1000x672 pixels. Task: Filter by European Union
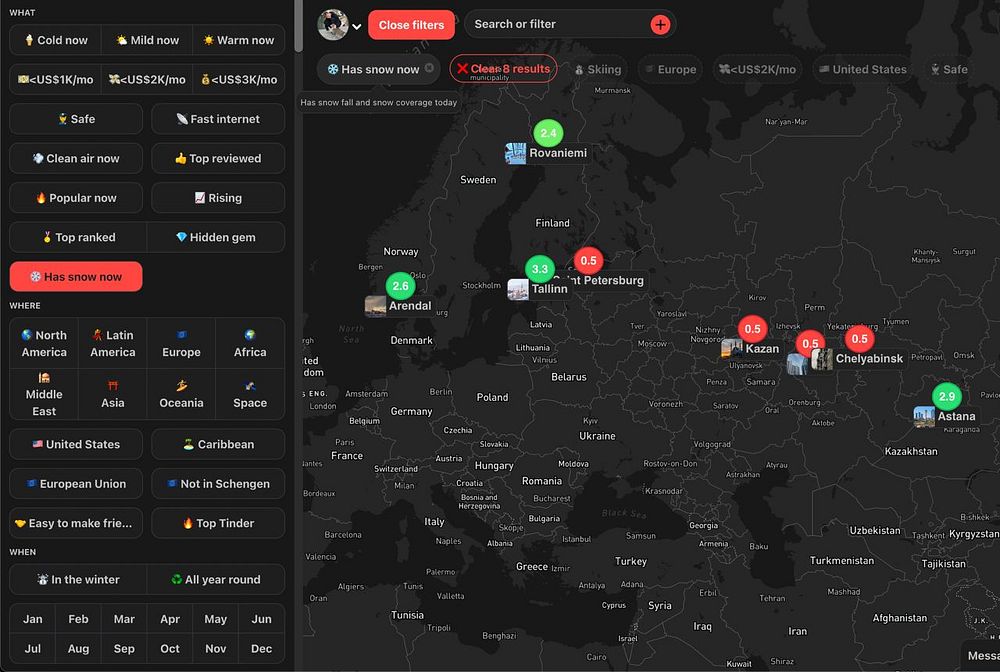tap(76, 484)
